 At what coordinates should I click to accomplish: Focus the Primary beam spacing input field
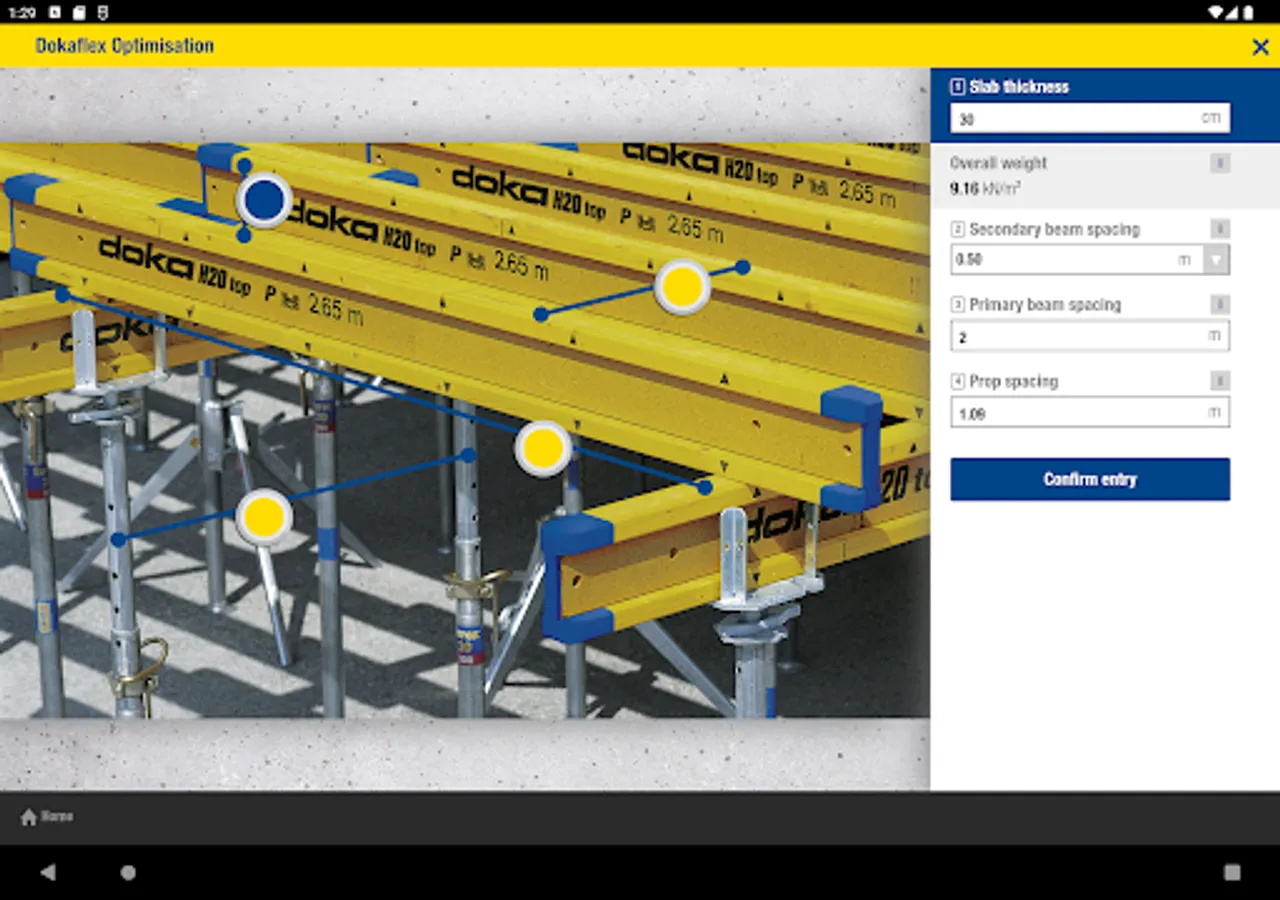(x=1090, y=336)
